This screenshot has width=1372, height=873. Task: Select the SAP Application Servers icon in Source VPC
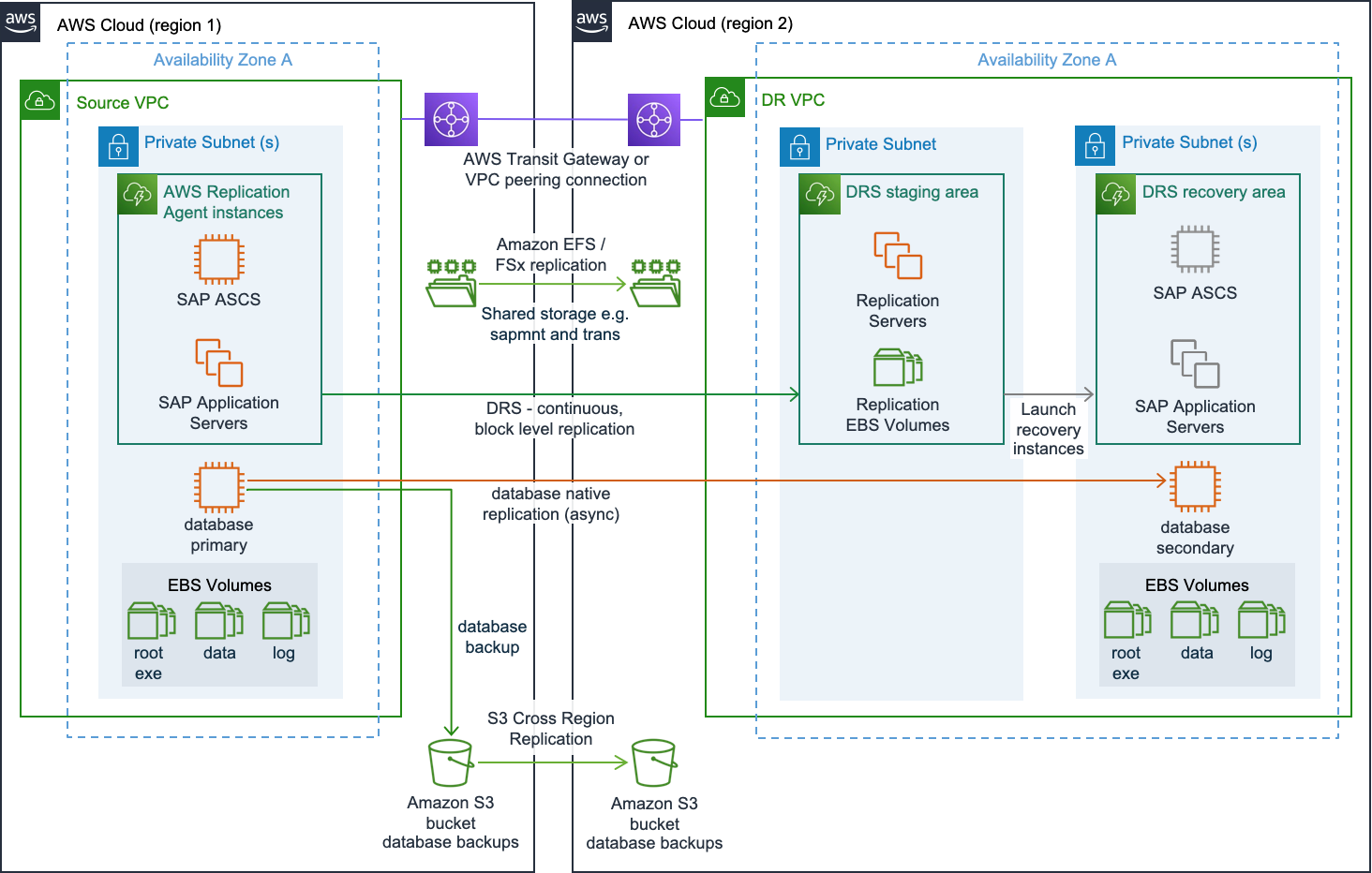(218, 363)
